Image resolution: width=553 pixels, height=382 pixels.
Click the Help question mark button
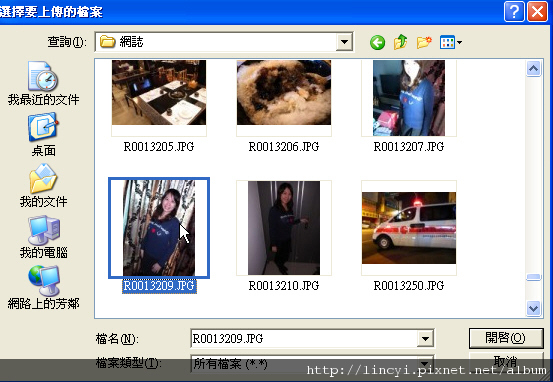[x=514, y=12]
